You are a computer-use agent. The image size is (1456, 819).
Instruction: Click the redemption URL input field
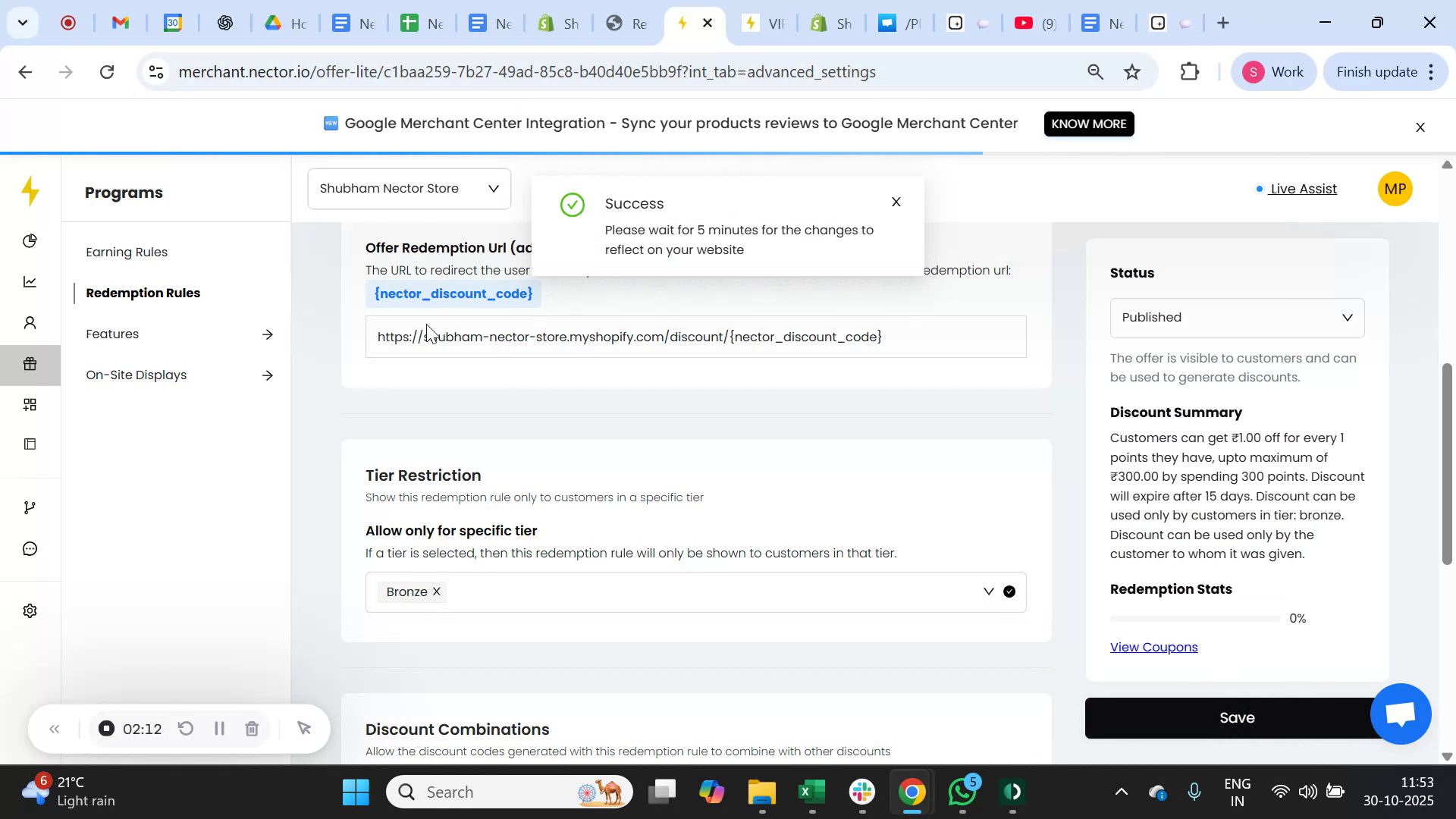695,337
